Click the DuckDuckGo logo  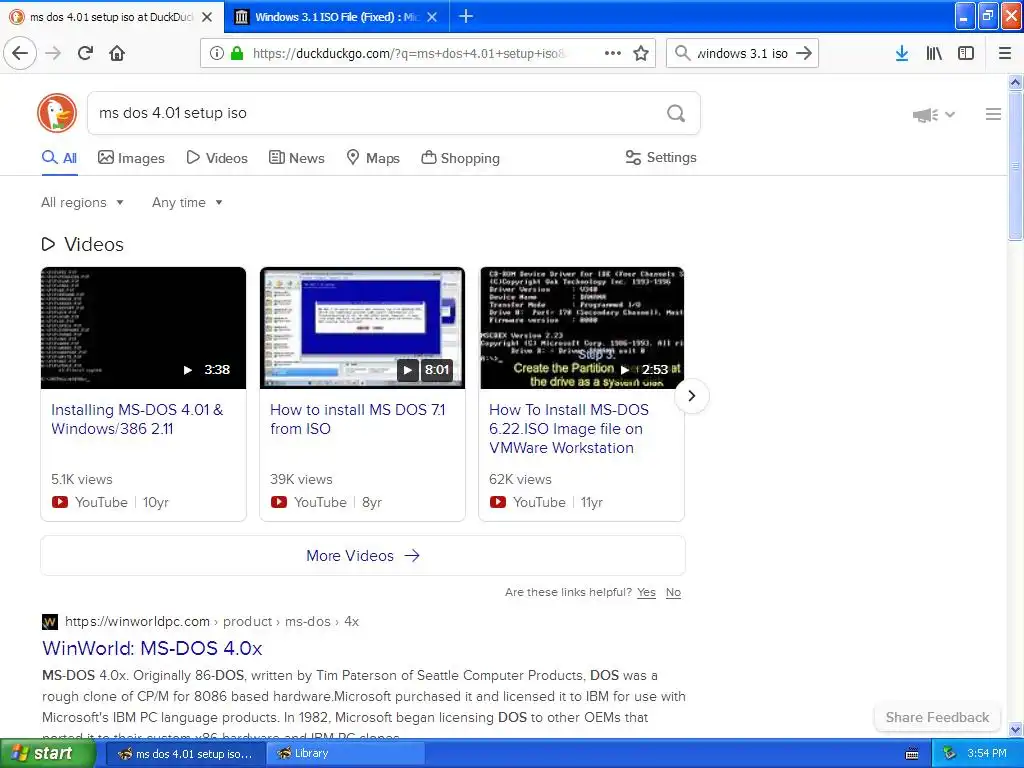coord(57,113)
